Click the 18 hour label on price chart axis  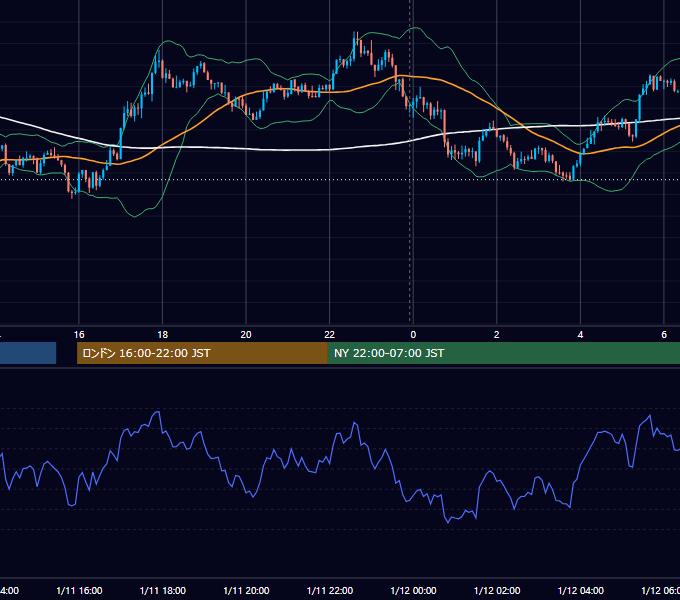[163, 335]
